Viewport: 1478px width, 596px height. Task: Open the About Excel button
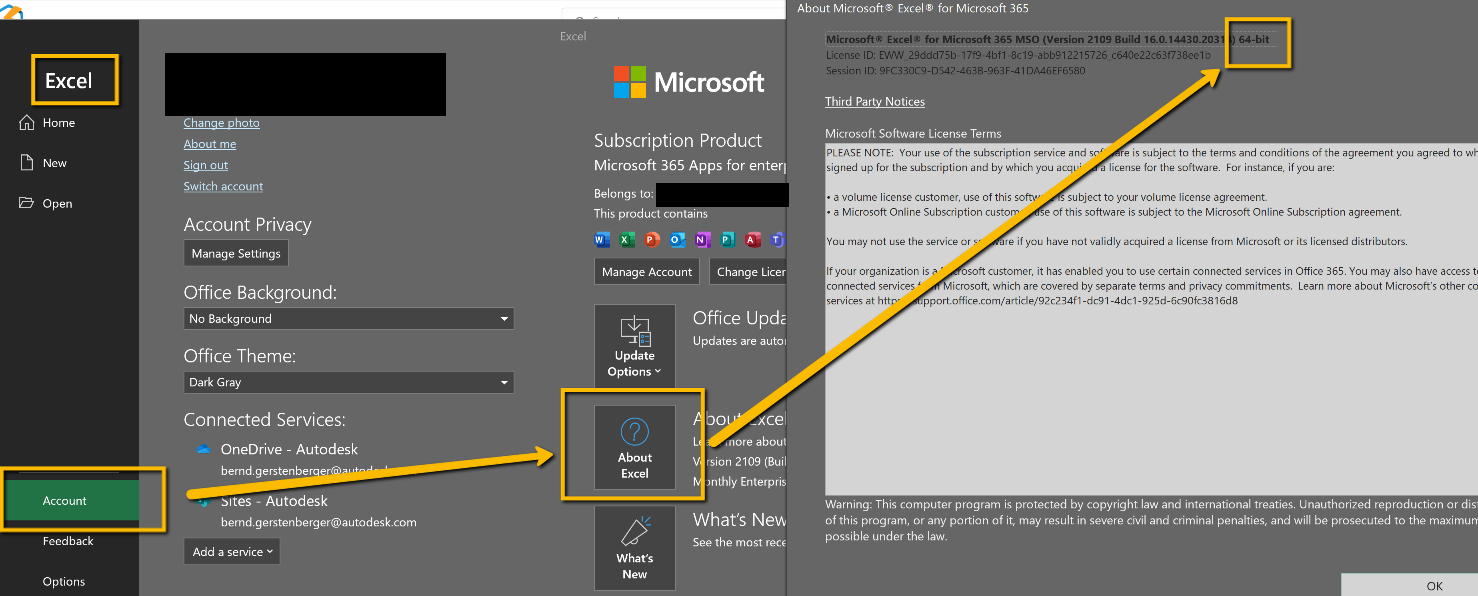(x=635, y=447)
